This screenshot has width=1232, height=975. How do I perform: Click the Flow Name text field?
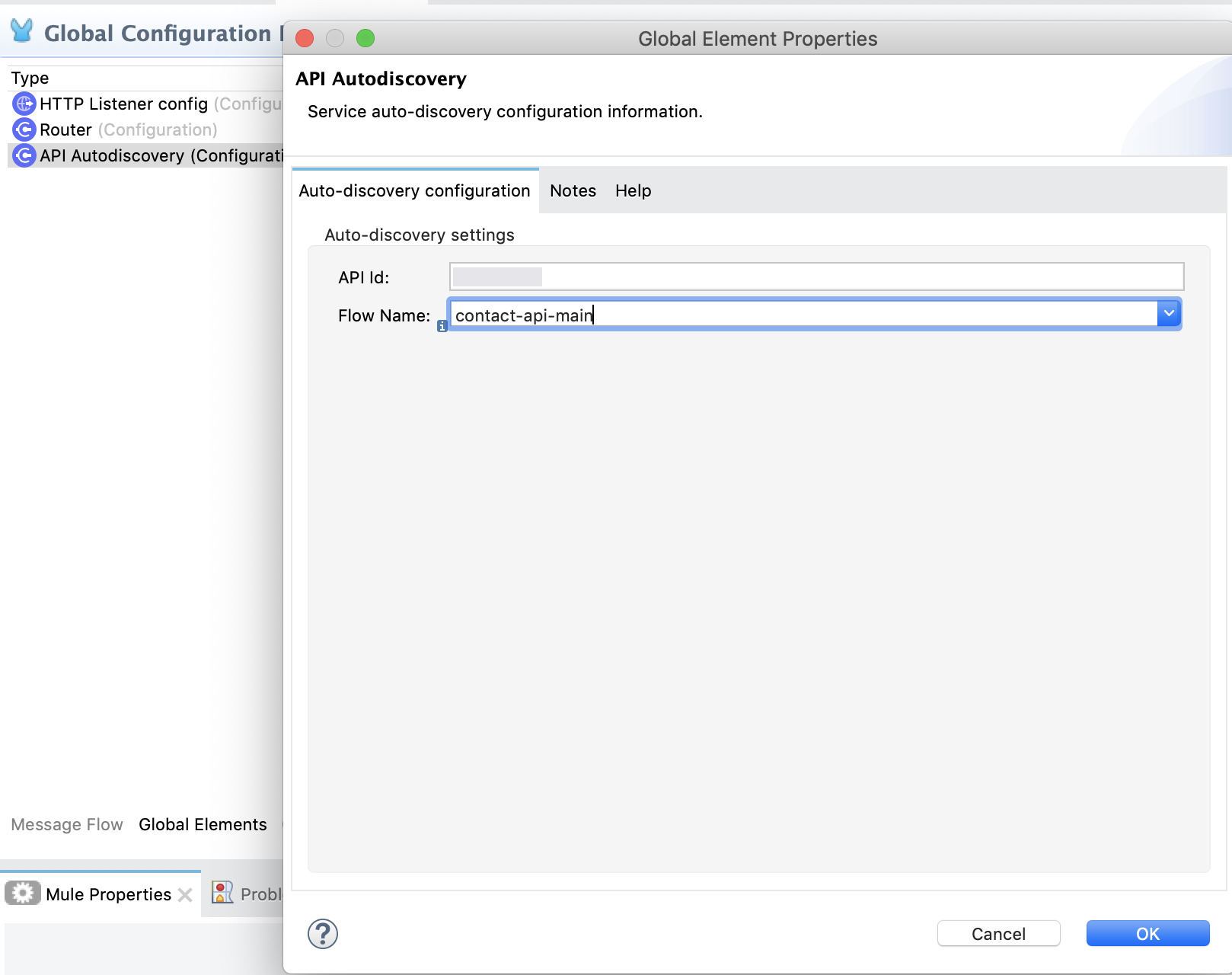[803, 315]
